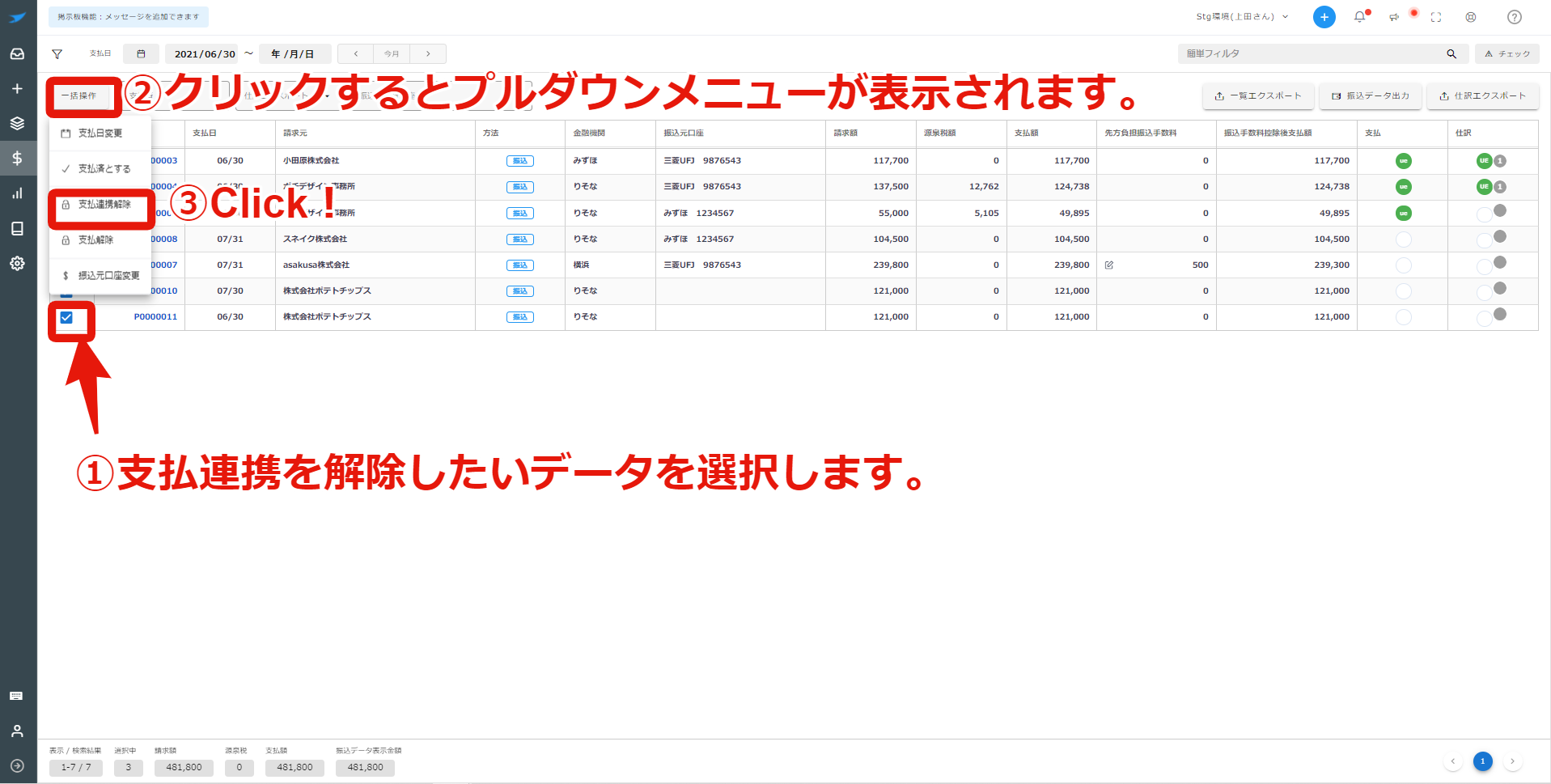The image size is (1551, 784).
Task: Choose 支払連携解除 from menu
Action: (100, 205)
